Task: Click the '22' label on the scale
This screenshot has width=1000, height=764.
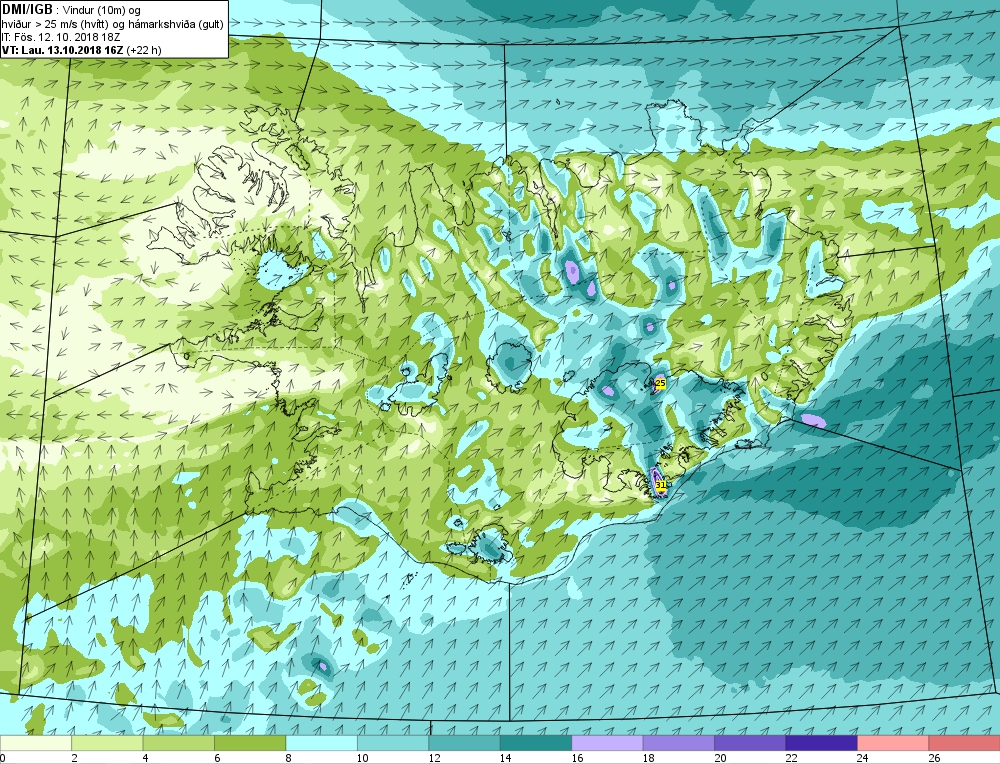Action: tap(791, 758)
